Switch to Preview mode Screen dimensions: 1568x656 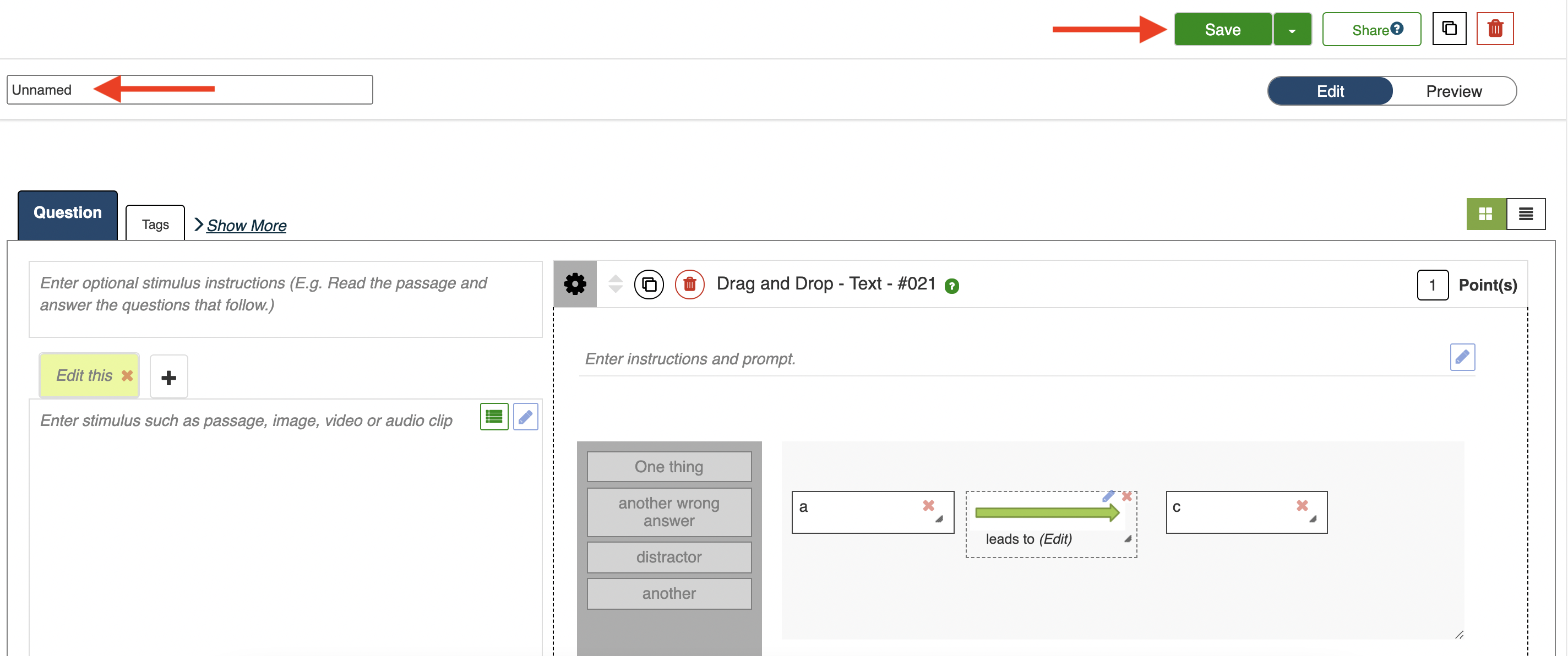[x=1453, y=91]
